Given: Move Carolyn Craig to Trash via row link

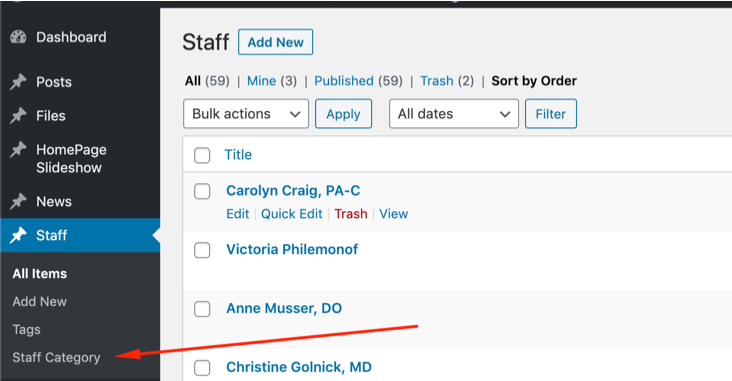Looking at the screenshot, I should [x=351, y=213].
